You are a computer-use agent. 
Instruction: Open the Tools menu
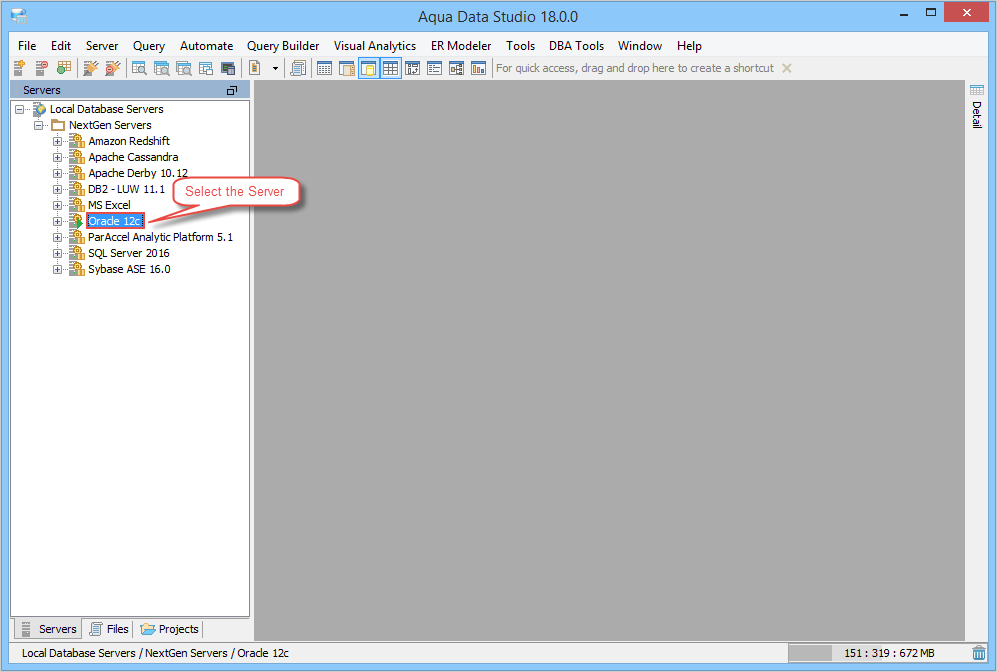[x=520, y=46]
